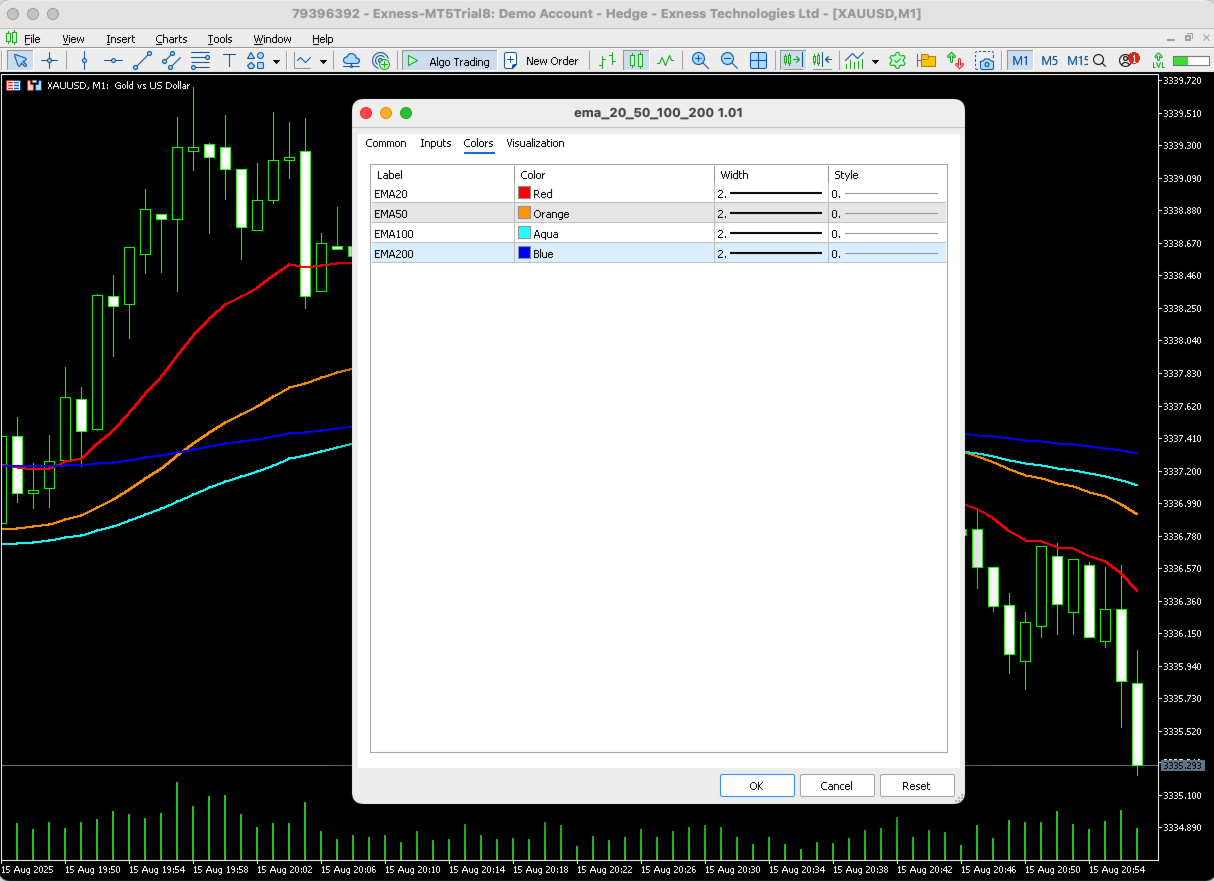This screenshot has width=1214, height=881.
Task: Open the green MQL5 market badge icon
Action: [897, 61]
